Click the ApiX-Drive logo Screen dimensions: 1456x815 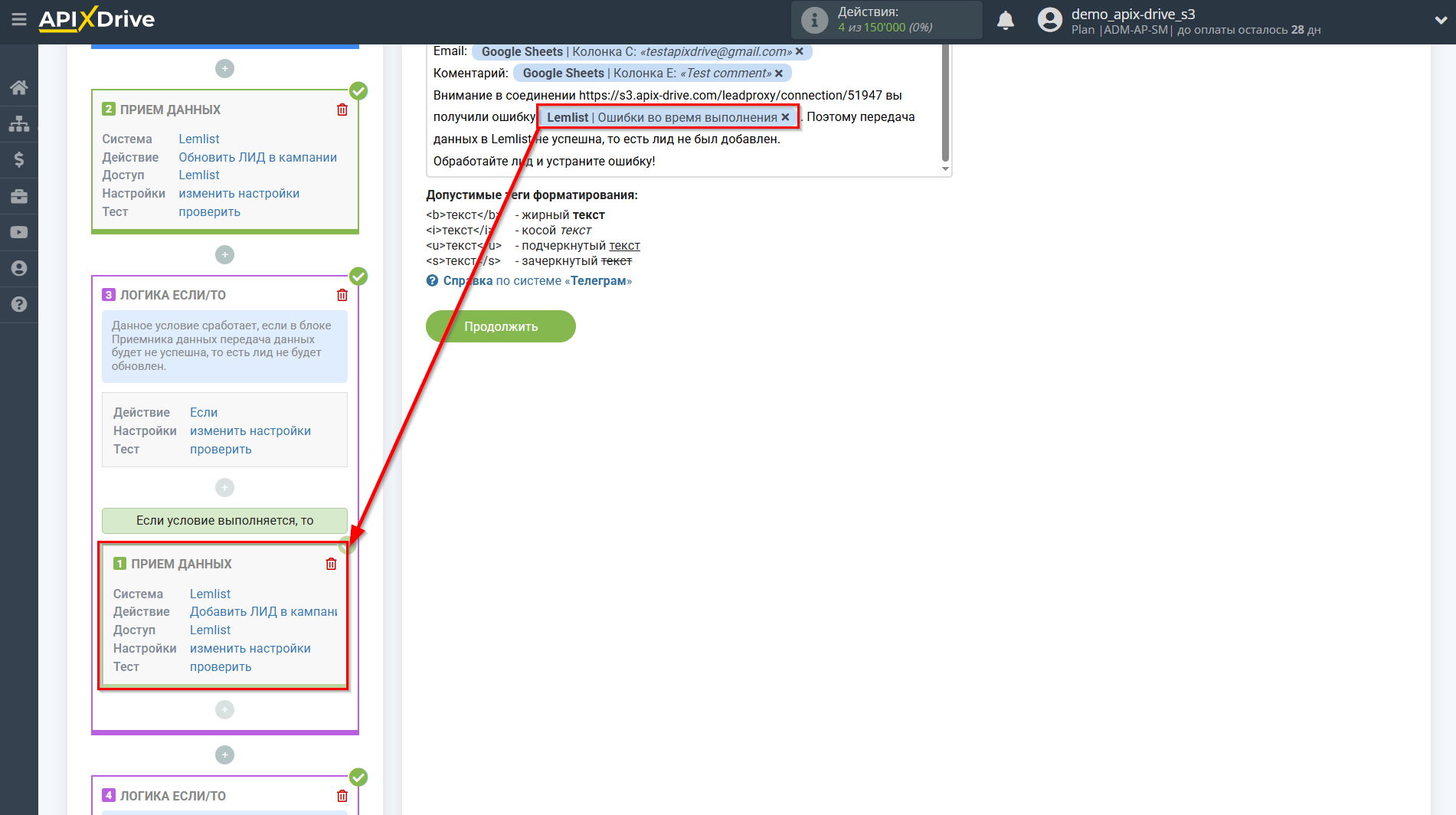[97, 19]
